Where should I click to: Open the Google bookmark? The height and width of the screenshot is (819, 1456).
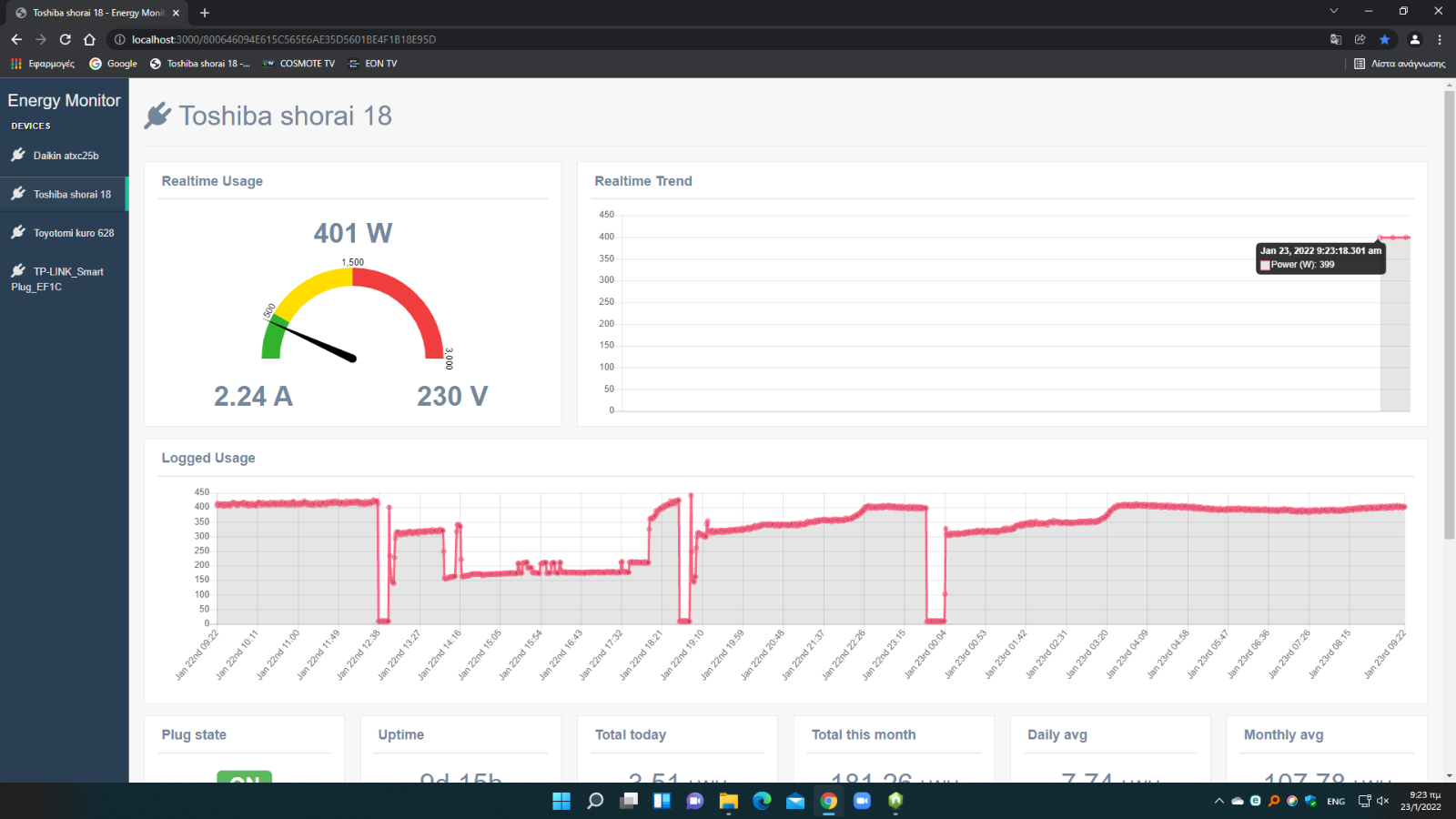[x=114, y=64]
